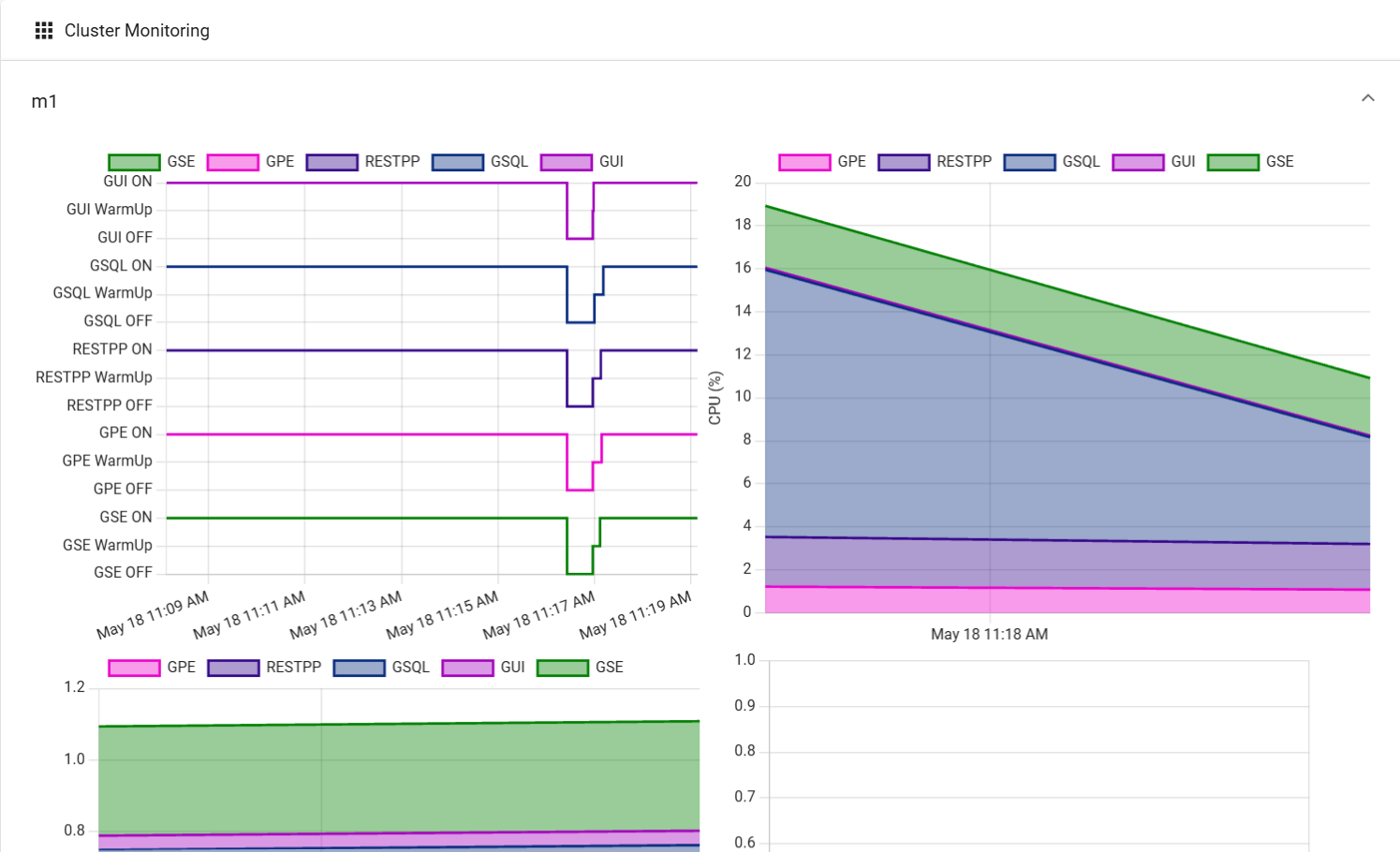Click the green GSE area in bottom-left chart
1400x852 pixels.
point(398,777)
